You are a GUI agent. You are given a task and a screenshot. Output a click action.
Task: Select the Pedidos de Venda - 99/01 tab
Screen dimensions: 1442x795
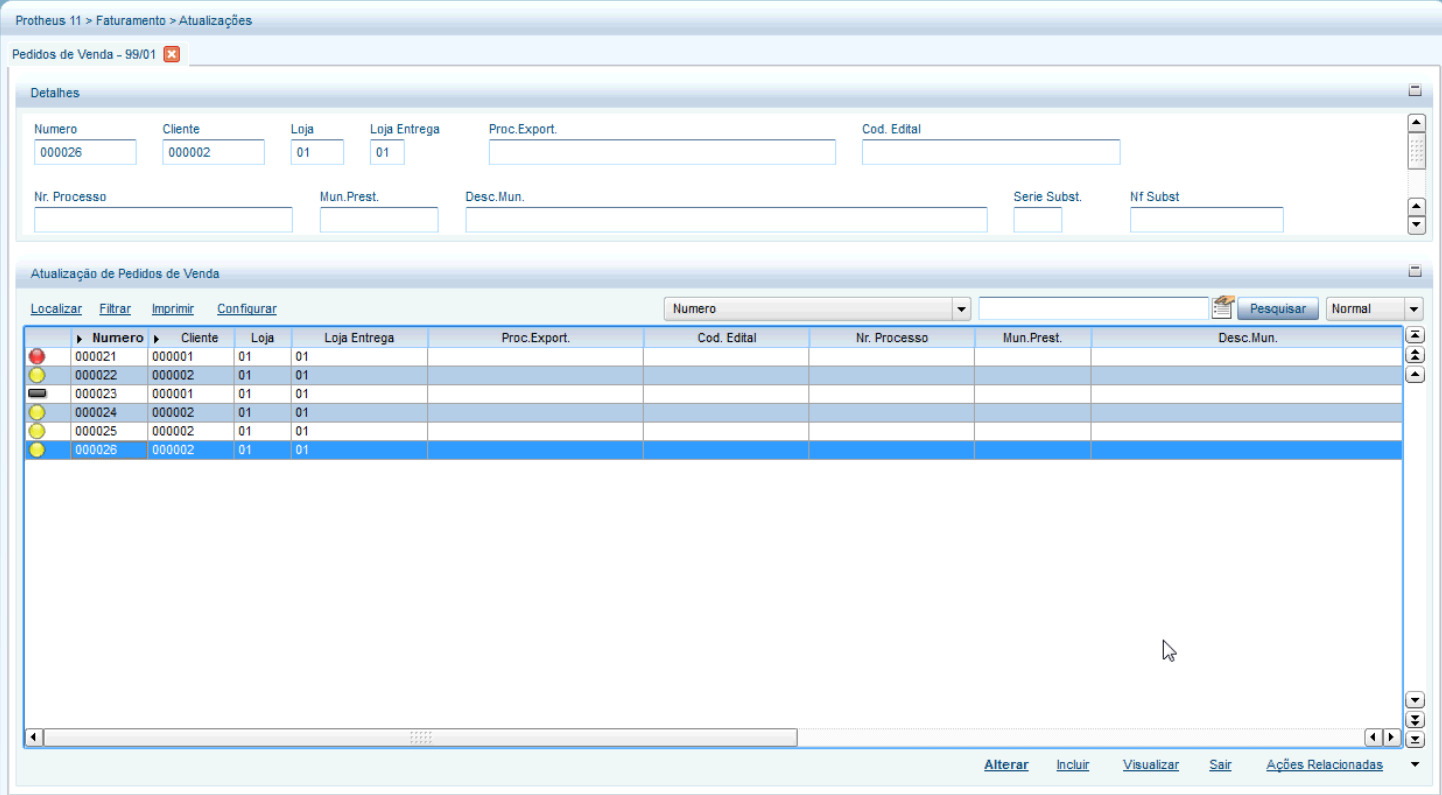[x=84, y=54]
